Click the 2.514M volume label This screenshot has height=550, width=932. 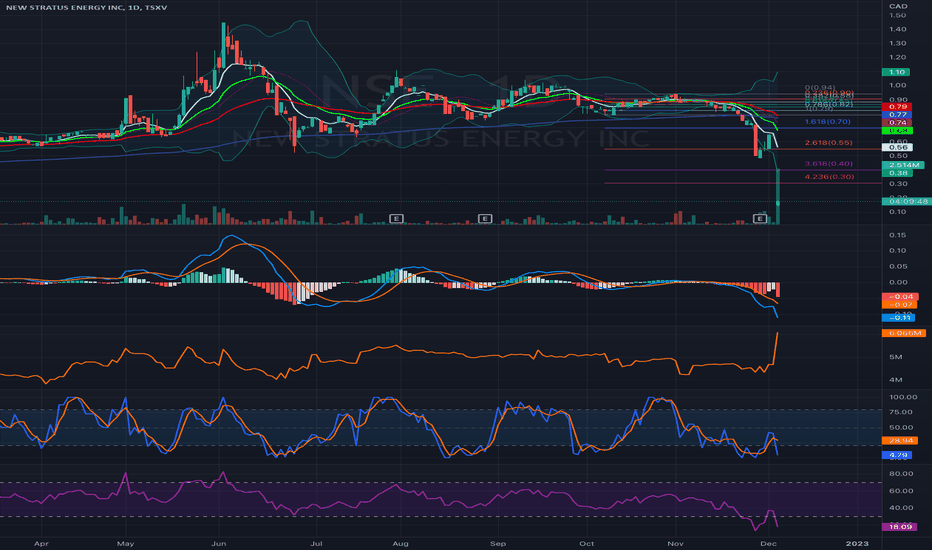coord(902,165)
